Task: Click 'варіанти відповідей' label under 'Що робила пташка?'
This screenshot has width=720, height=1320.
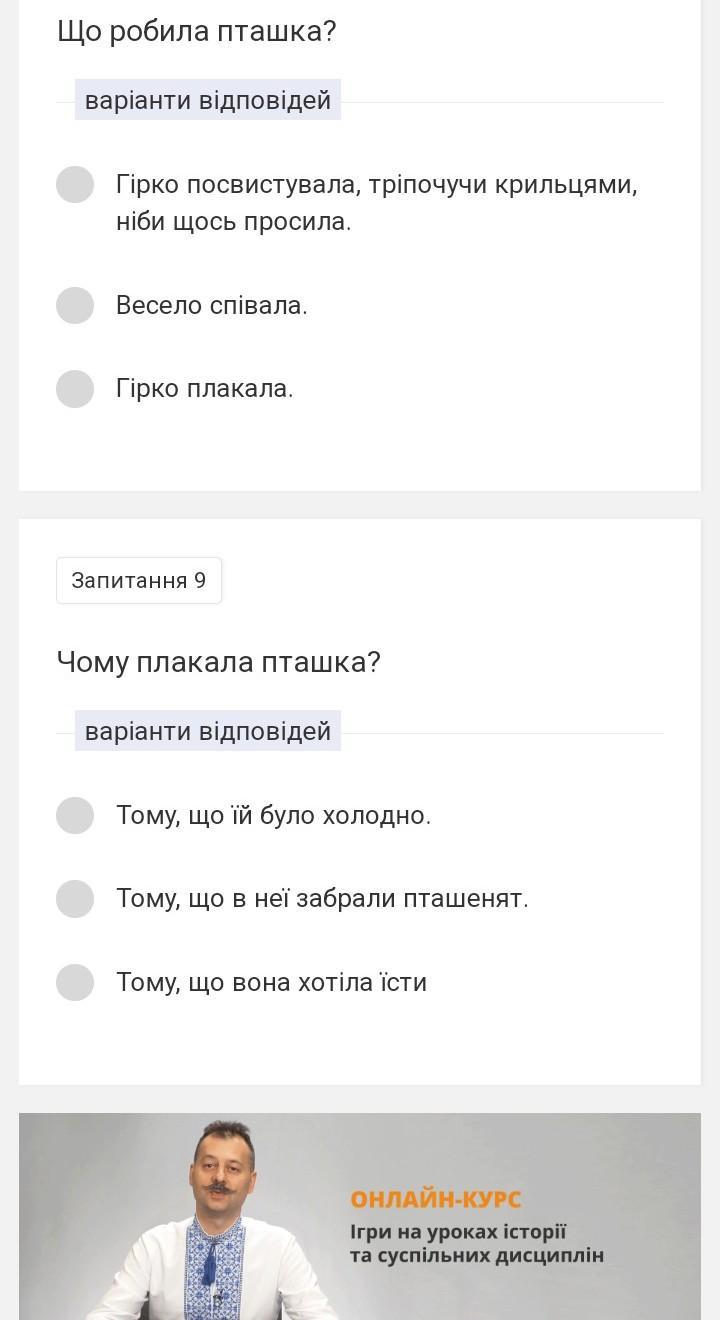Action: click(208, 100)
